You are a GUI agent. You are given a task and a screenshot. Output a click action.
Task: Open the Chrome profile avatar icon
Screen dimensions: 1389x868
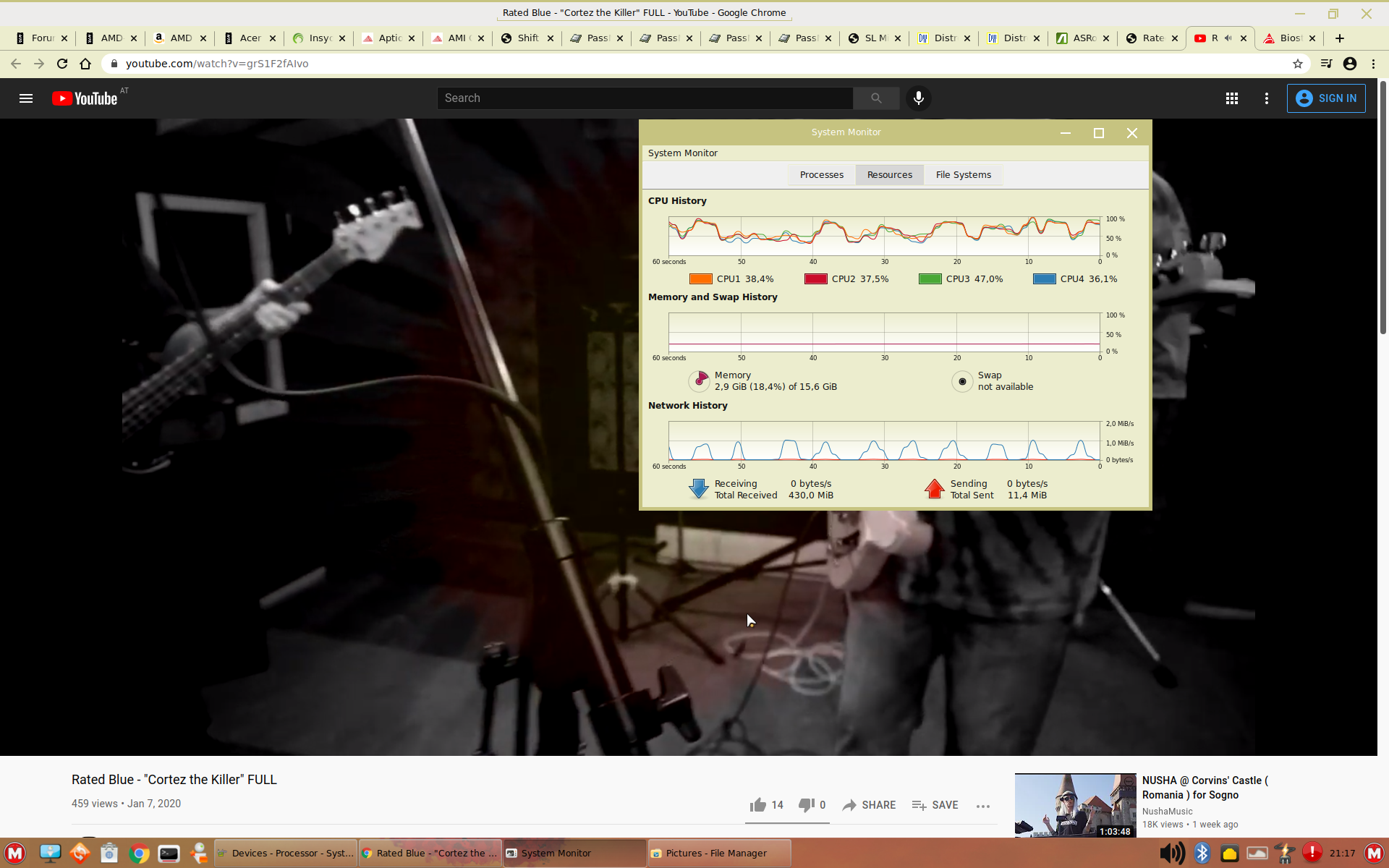click(1350, 64)
